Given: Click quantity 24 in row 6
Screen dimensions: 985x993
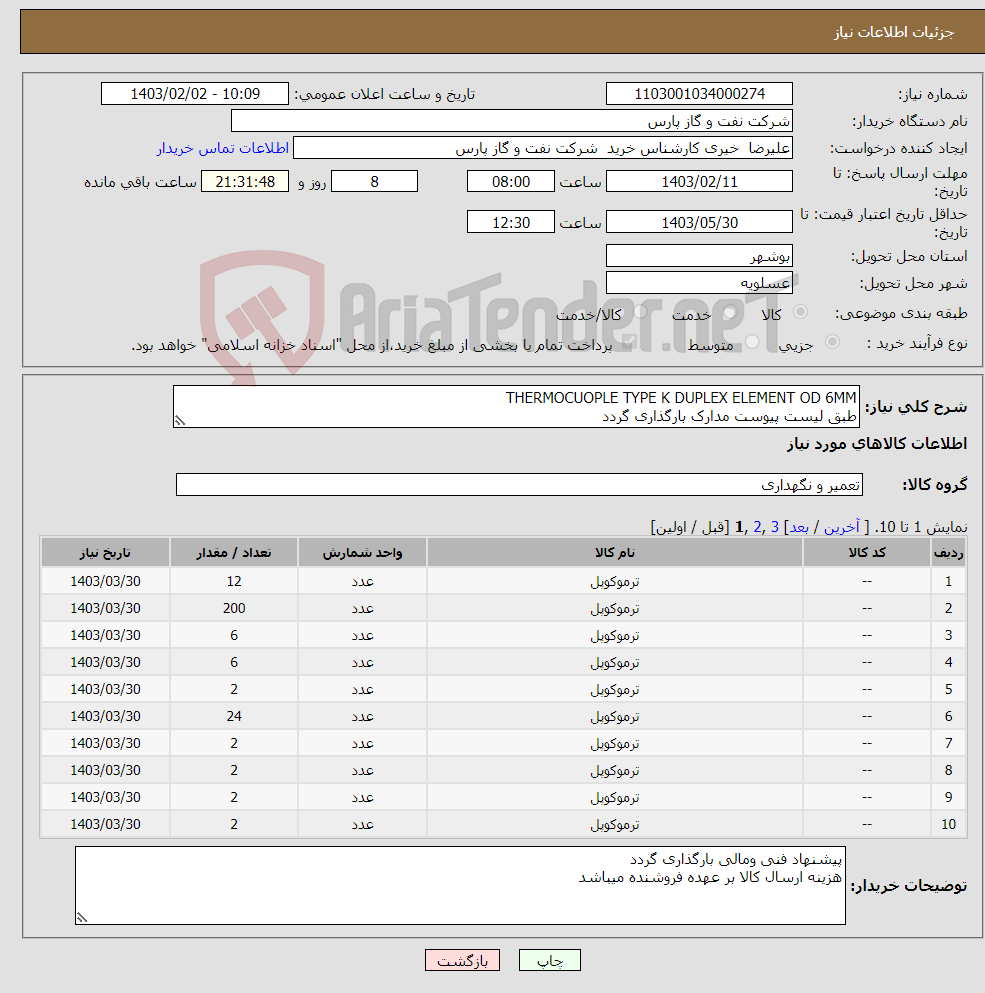Looking at the screenshot, I should click(234, 716).
